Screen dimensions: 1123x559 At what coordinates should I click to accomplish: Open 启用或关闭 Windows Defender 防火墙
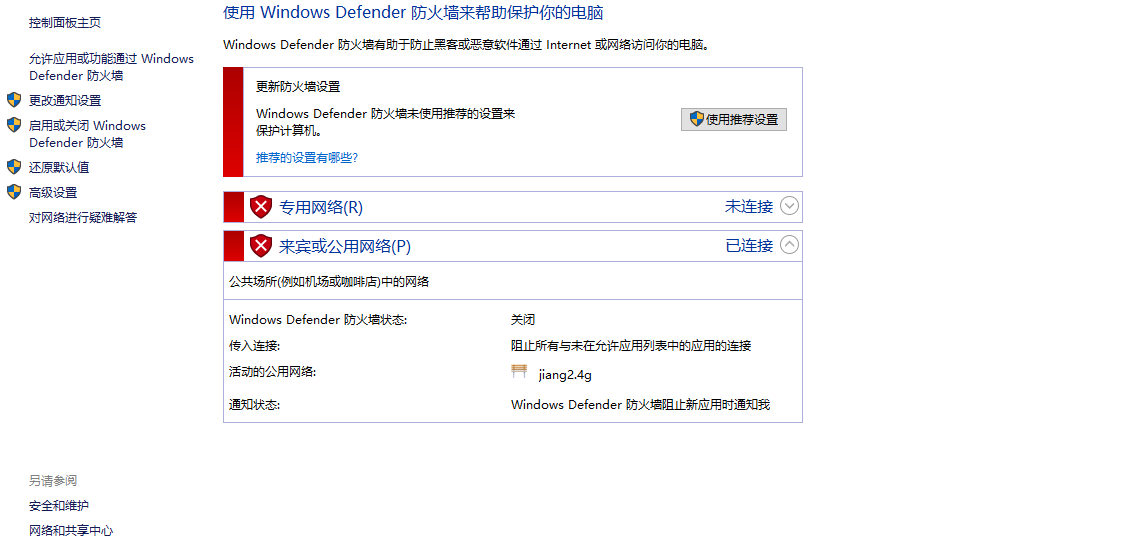pos(87,134)
